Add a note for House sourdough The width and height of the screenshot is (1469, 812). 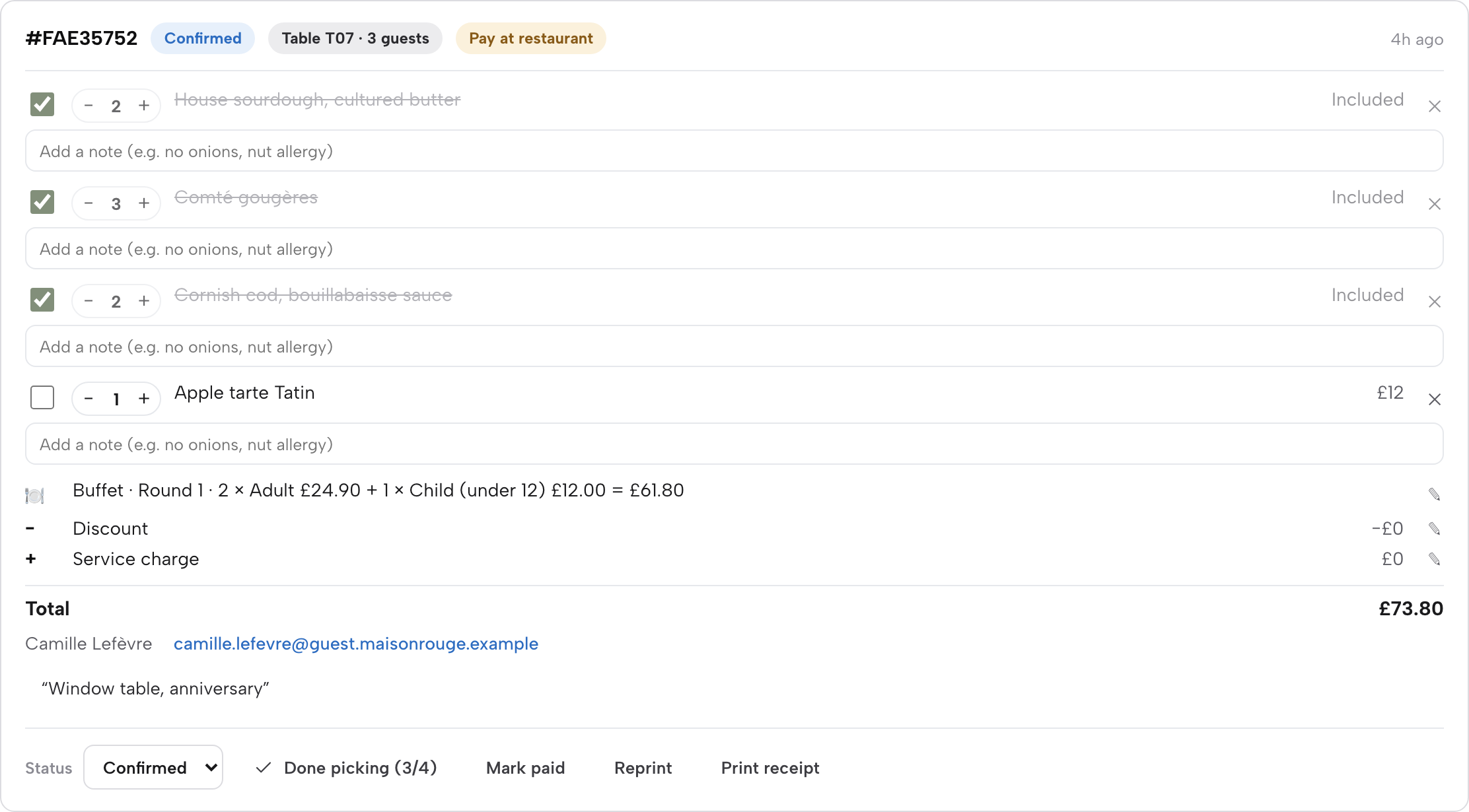(x=734, y=151)
